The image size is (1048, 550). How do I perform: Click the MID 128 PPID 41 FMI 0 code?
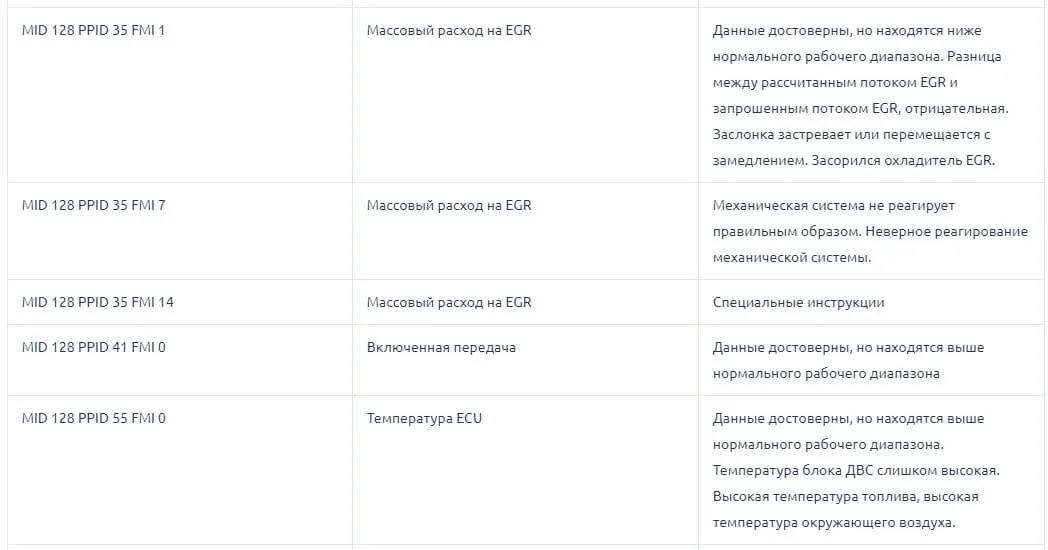coord(93,347)
